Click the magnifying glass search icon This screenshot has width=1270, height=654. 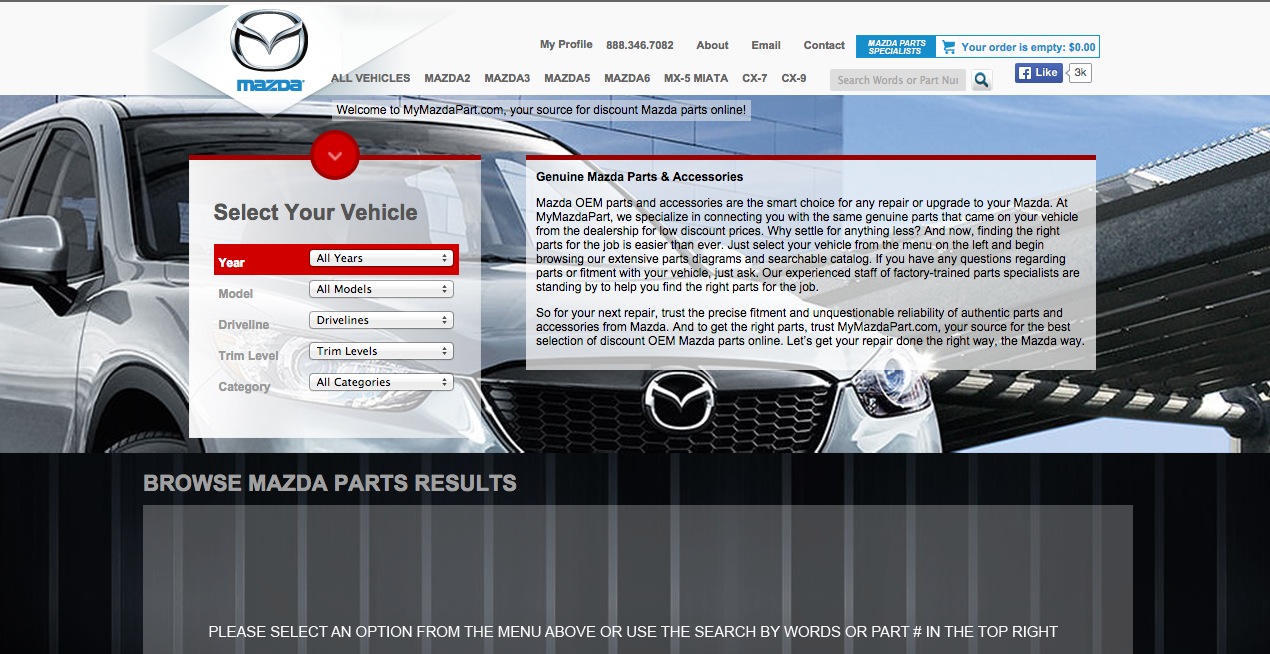982,80
